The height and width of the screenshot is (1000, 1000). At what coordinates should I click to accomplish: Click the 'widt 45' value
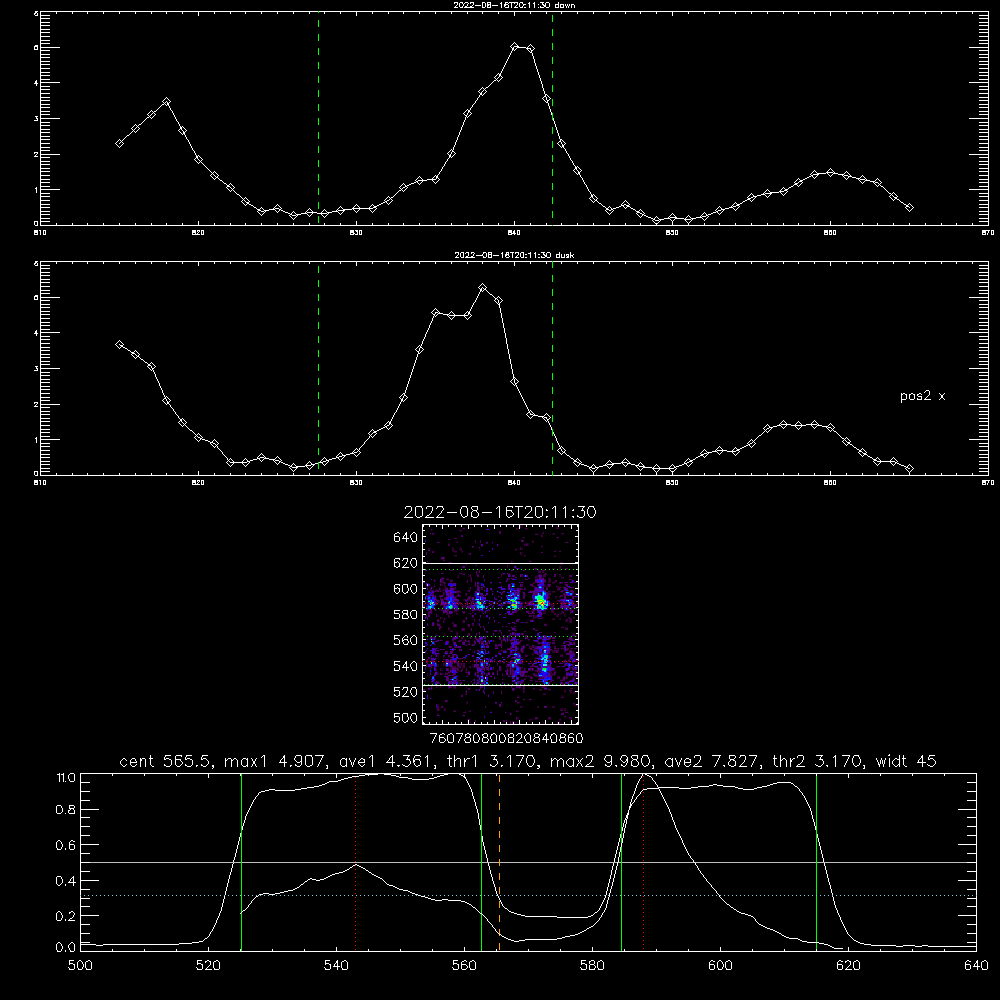[906, 761]
